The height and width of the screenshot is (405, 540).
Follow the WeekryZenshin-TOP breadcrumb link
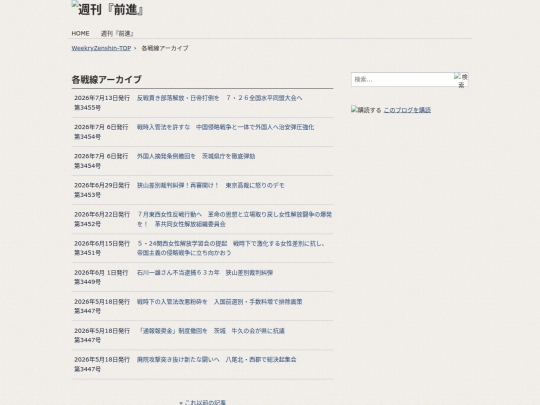click(101, 48)
